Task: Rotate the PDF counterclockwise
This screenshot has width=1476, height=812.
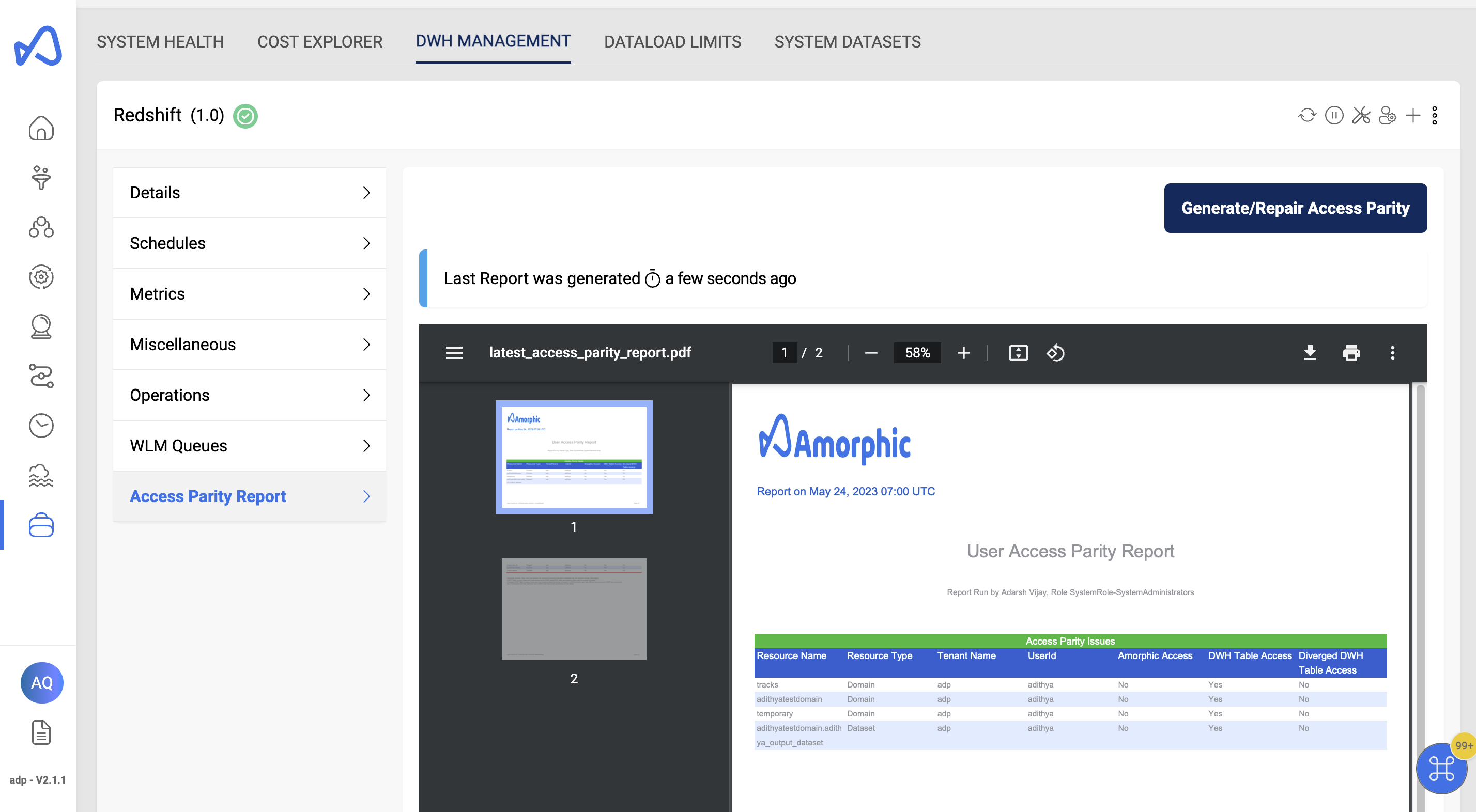Action: 1055,353
